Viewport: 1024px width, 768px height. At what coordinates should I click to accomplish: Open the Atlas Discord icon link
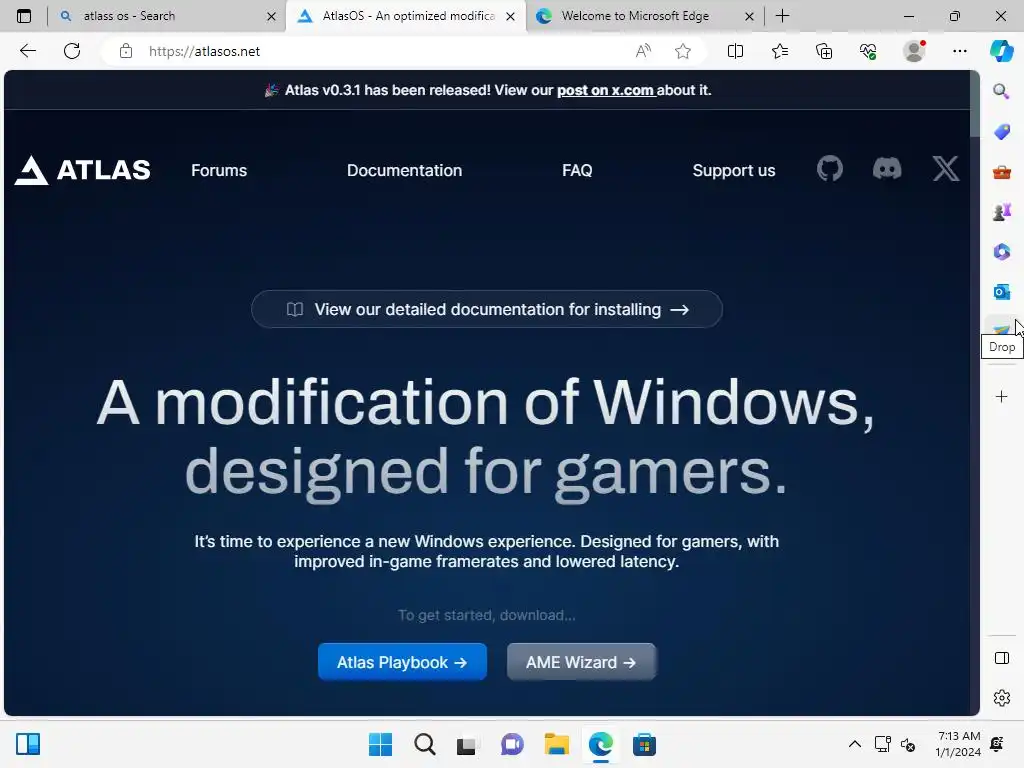887,169
